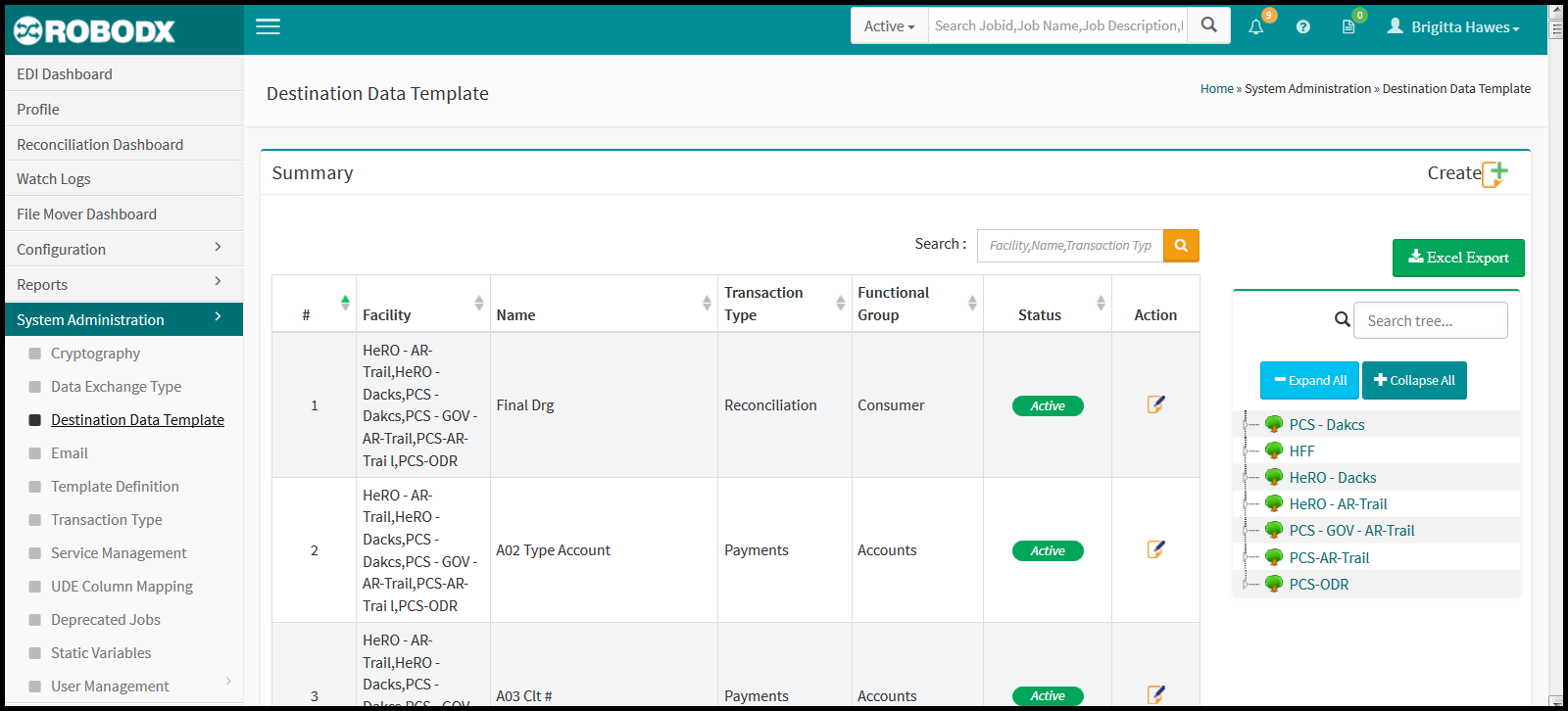Image resolution: width=1568 pixels, height=711 pixels.
Task: Open the notifications bell
Action: (1256, 27)
